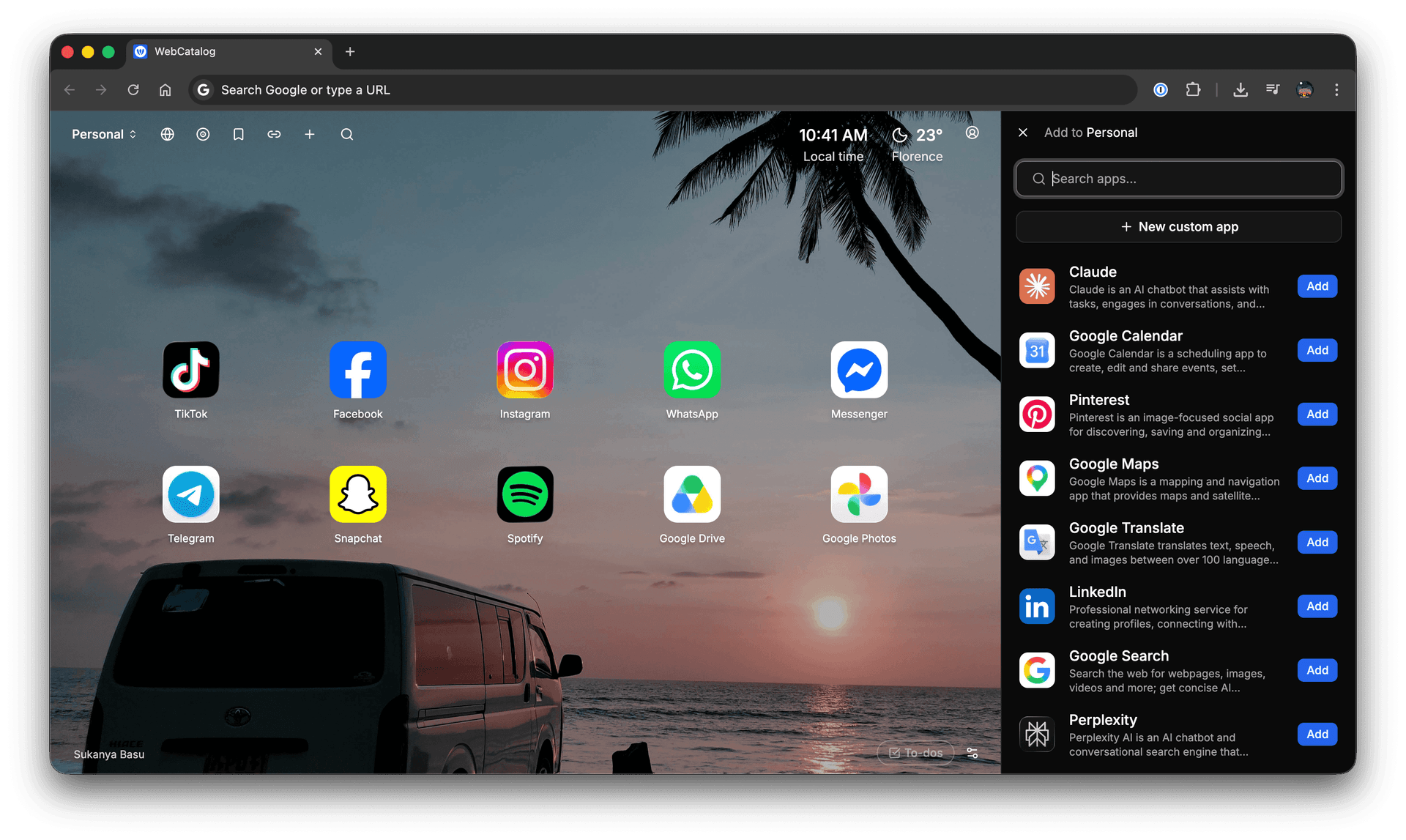Screen dimensions: 1406x840
Task: Click the plus icon next to the link icon
Action: (310, 134)
